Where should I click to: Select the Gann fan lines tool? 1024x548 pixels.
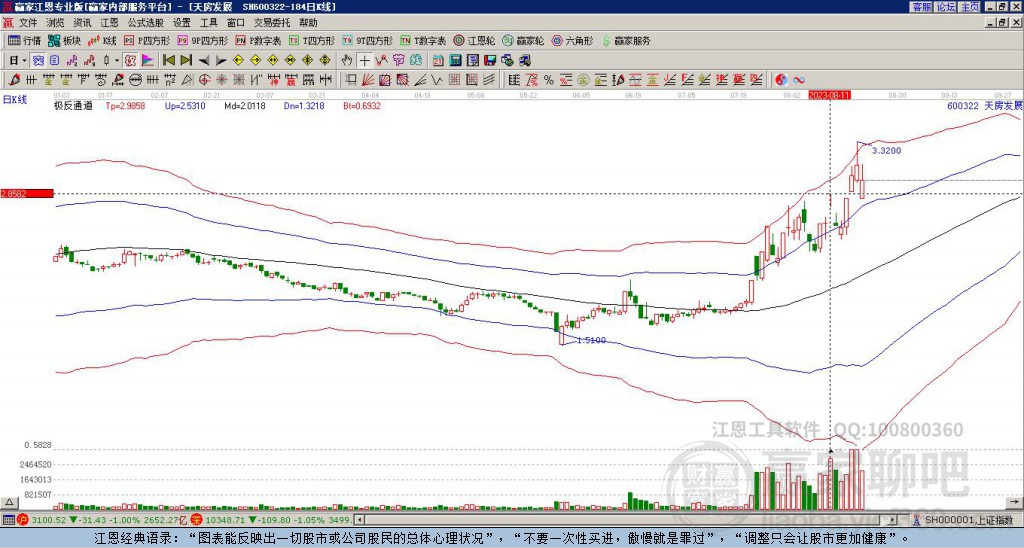coord(368,80)
